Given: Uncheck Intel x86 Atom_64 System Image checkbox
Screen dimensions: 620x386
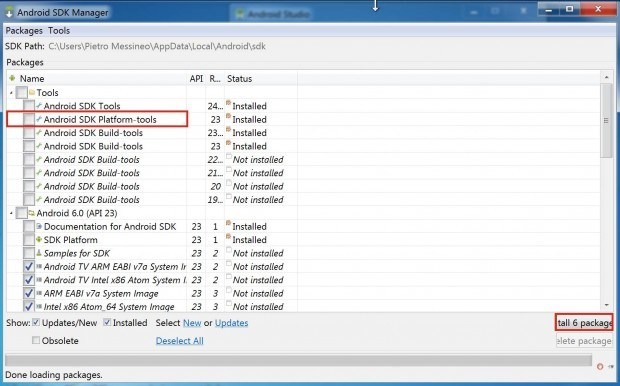Looking at the screenshot, I should [29, 307].
